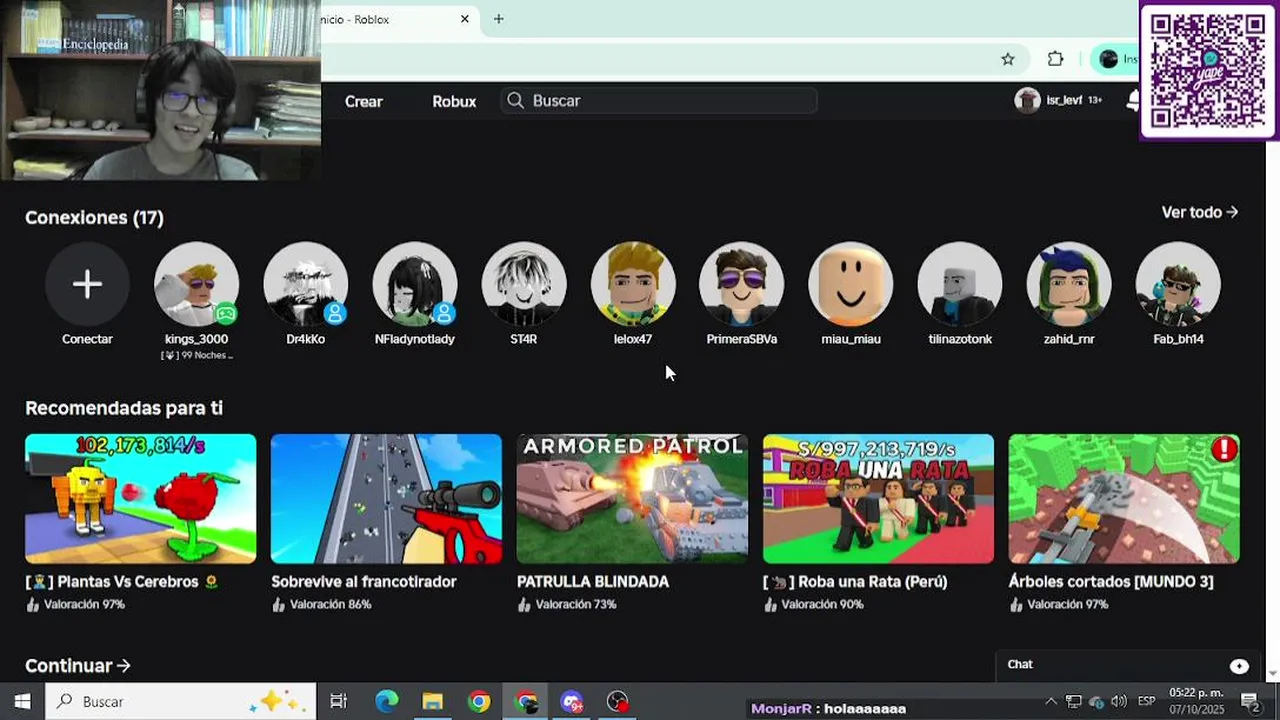The image size is (1280, 720).
Task: Open the Windows Start menu
Action: (22, 701)
